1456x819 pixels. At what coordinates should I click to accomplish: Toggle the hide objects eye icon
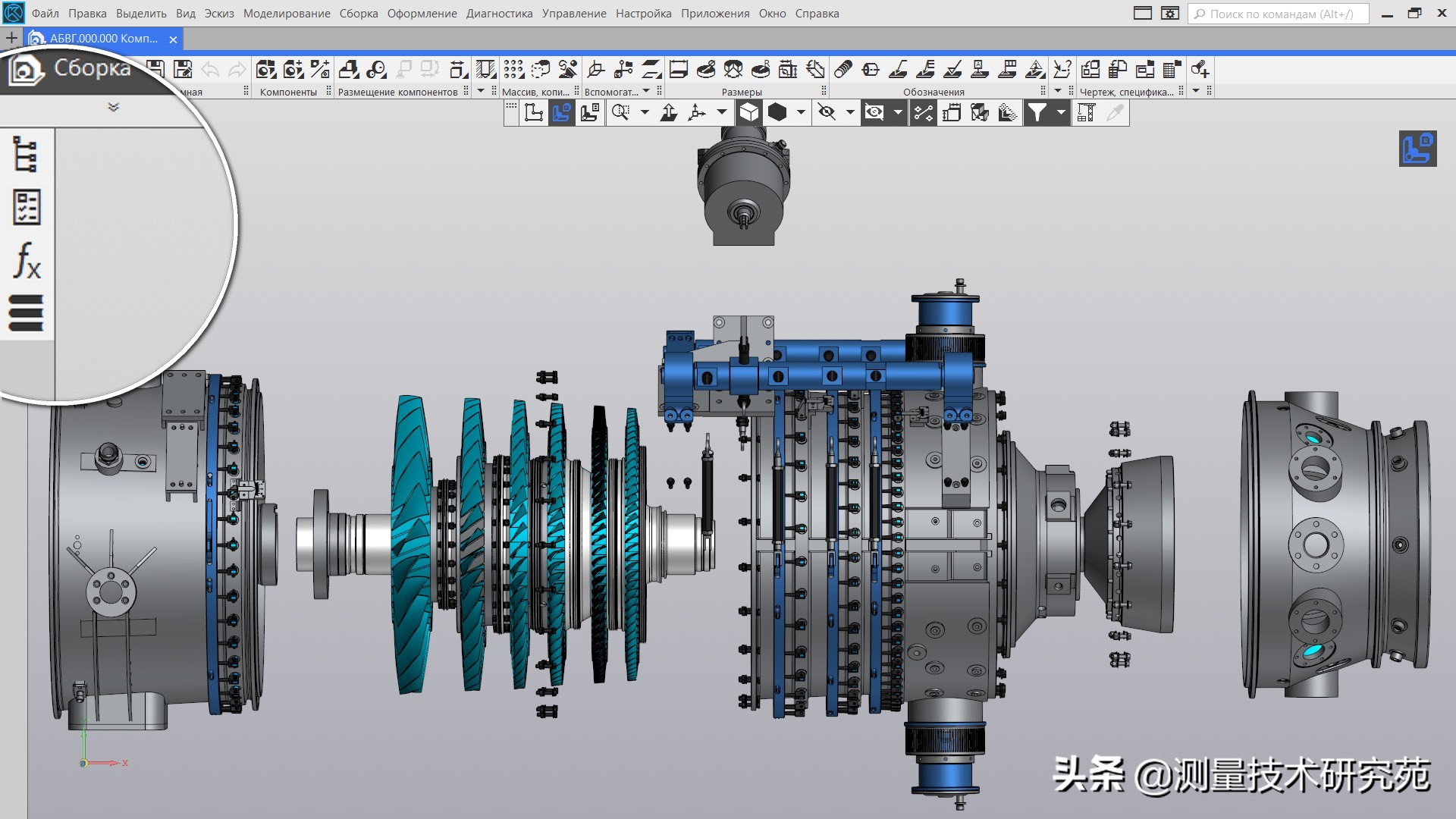(827, 112)
